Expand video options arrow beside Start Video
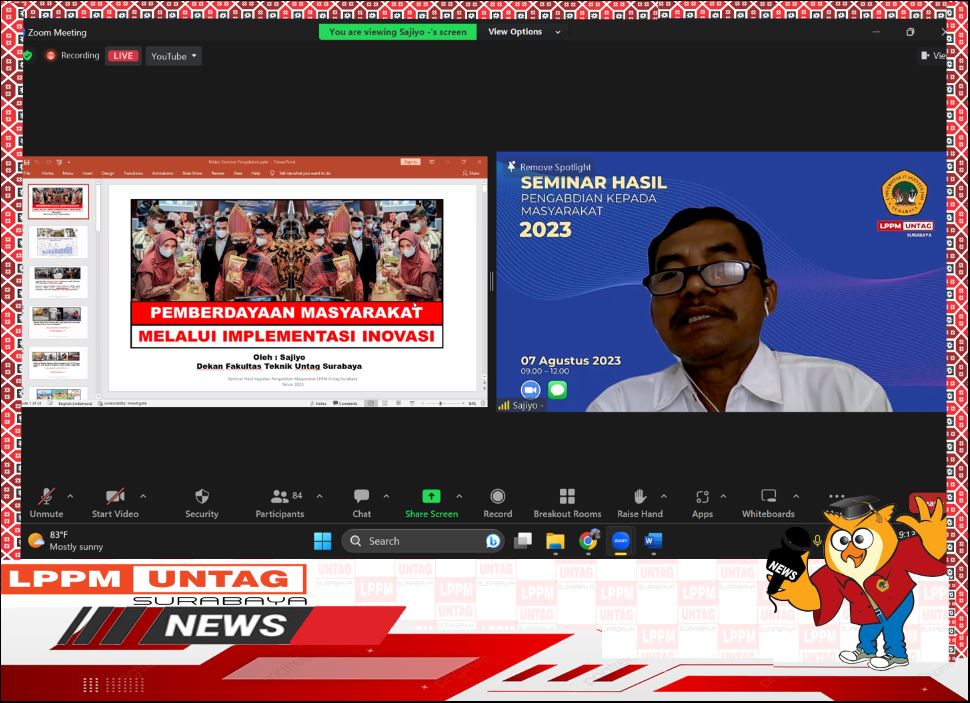The image size is (970, 703). (x=143, y=496)
